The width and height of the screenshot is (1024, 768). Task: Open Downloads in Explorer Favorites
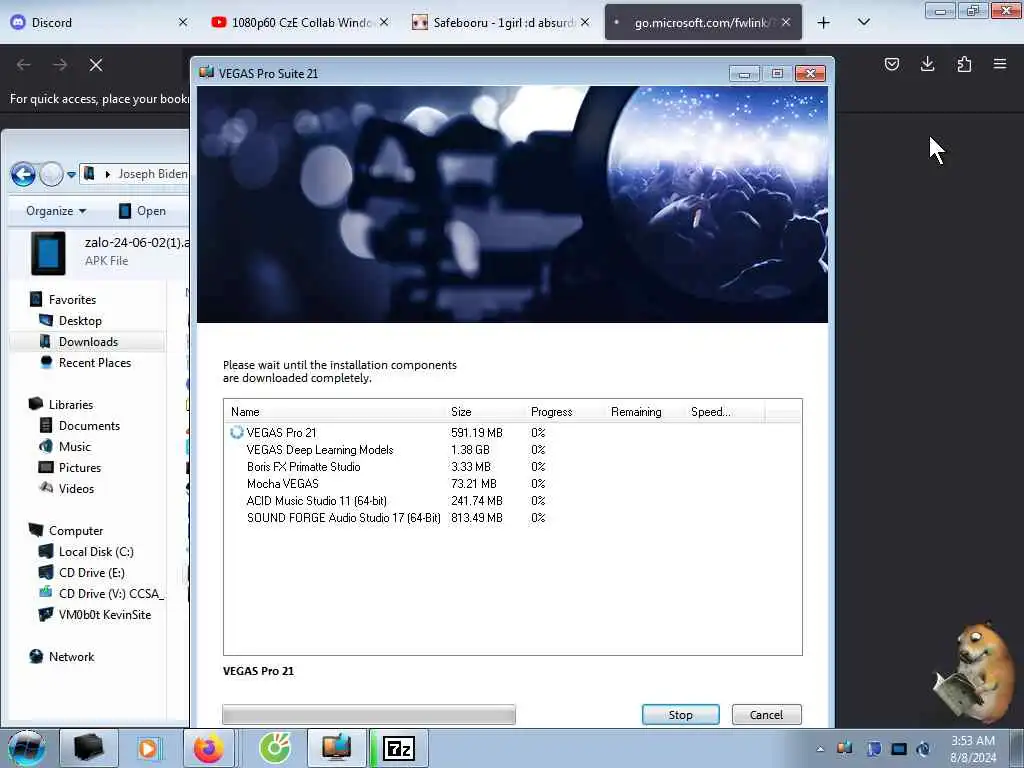click(x=78, y=342)
